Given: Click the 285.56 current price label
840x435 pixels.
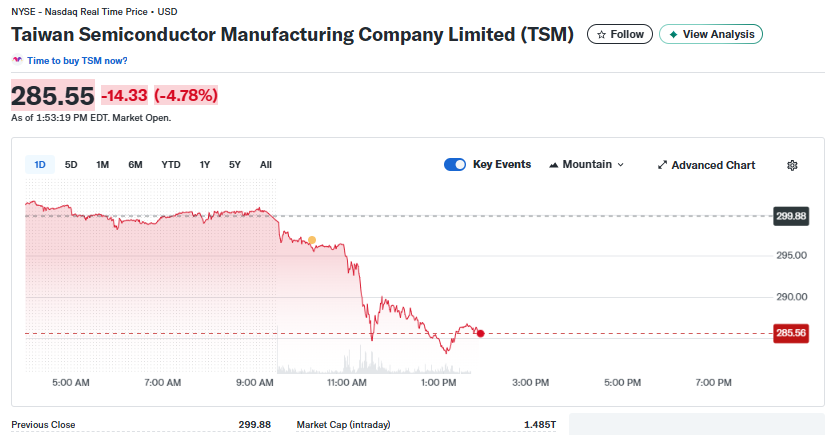Looking at the screenshot, I should click(x=790, y=333).
